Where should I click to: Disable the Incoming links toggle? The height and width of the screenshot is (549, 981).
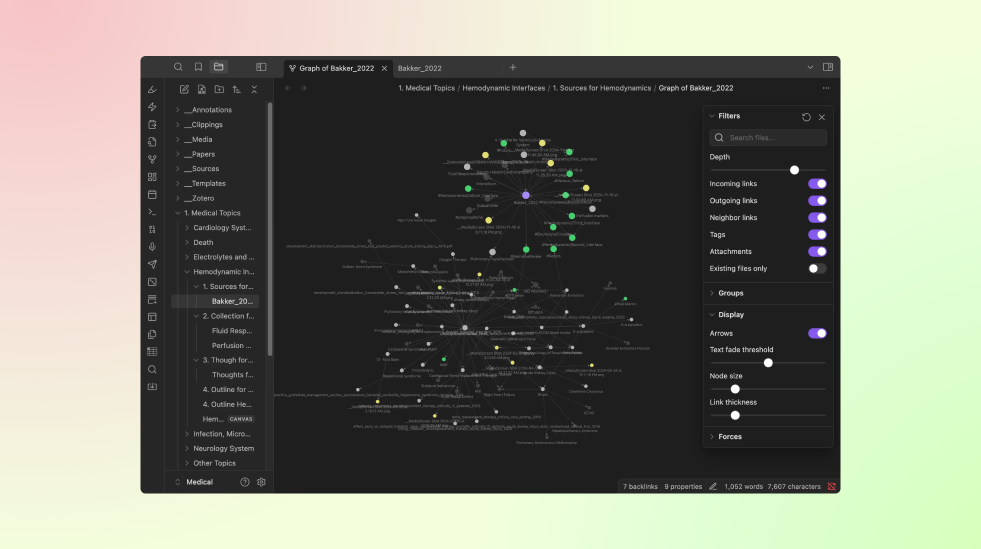tap(817, 184)
